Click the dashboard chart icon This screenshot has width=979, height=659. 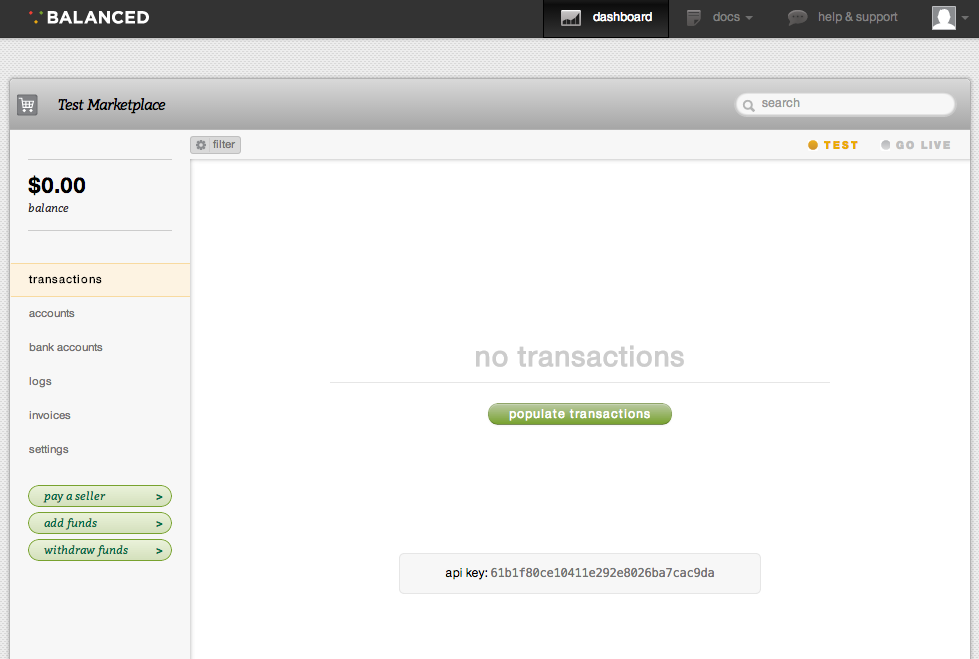[571, 17]
